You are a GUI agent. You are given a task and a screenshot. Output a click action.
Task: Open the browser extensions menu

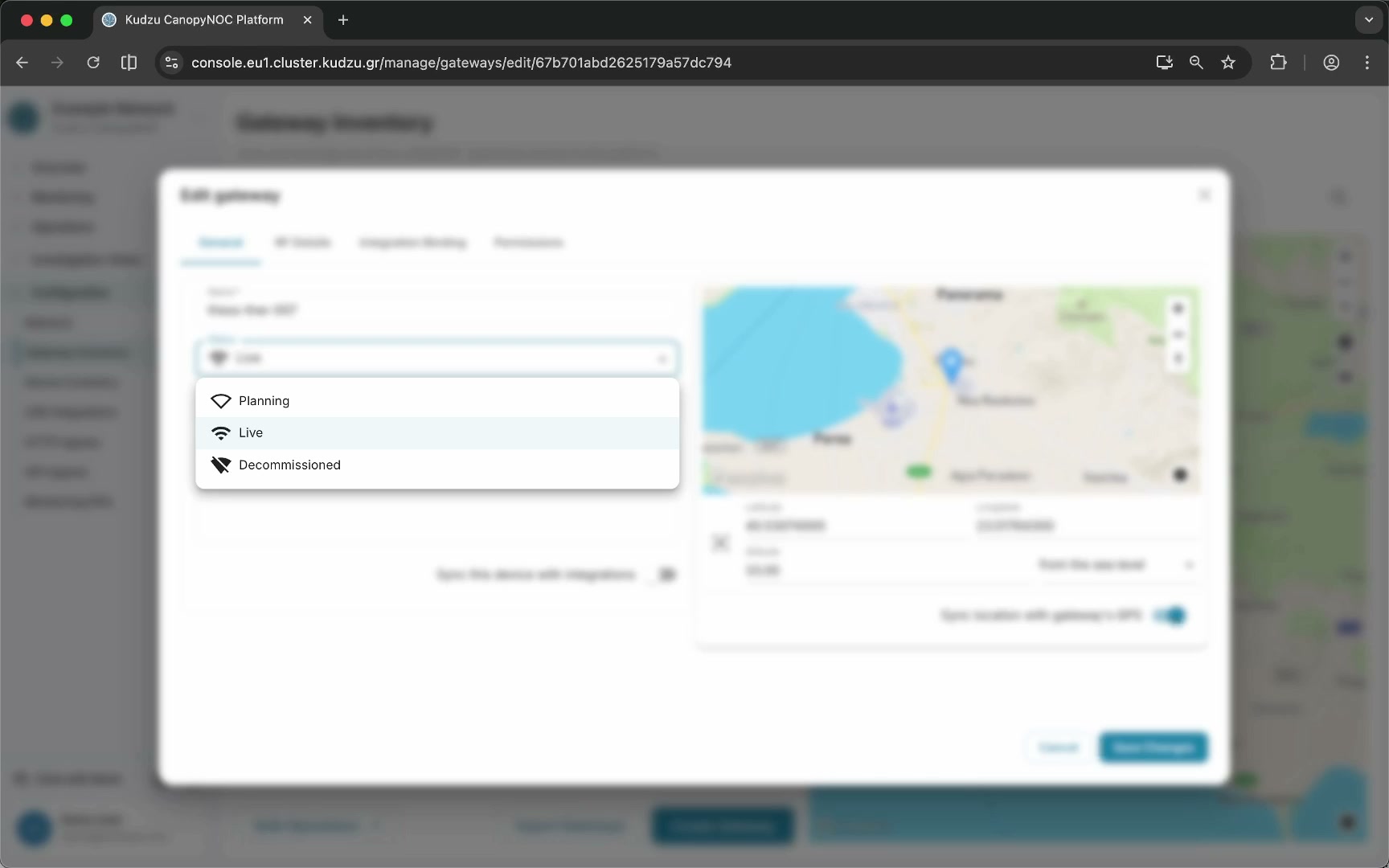tap(1278, 63)
